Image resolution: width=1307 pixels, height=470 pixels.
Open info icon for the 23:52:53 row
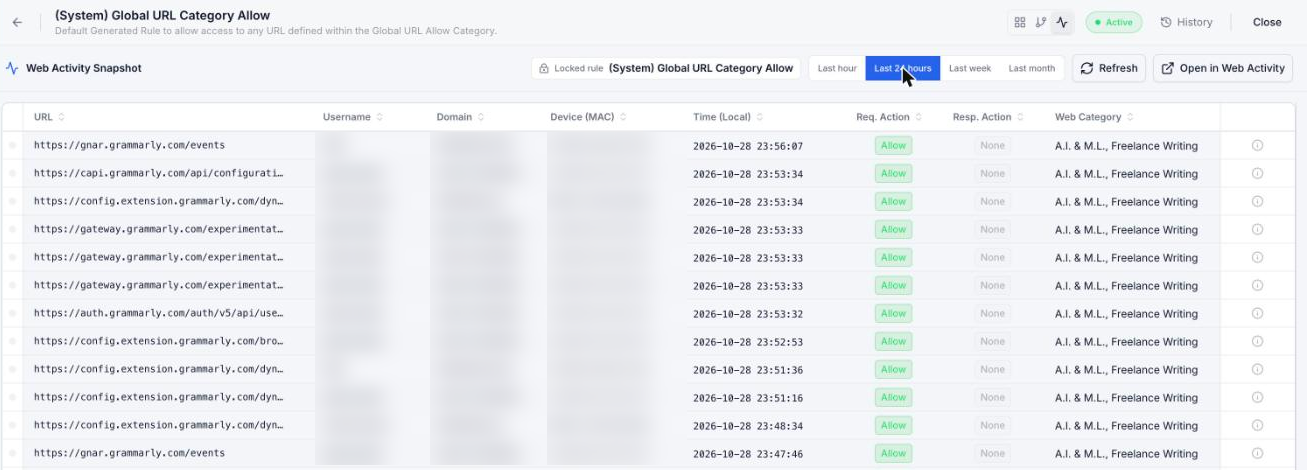tap(1257, 341)
